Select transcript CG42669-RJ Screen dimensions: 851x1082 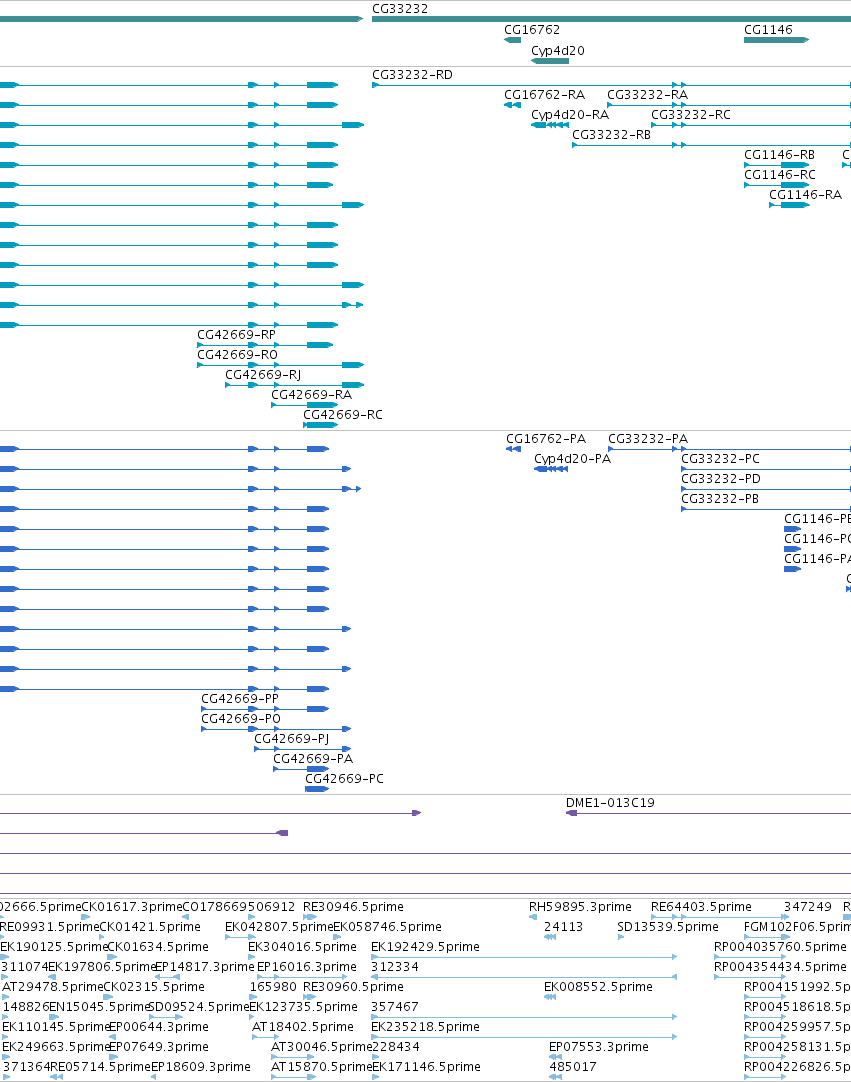262,375
